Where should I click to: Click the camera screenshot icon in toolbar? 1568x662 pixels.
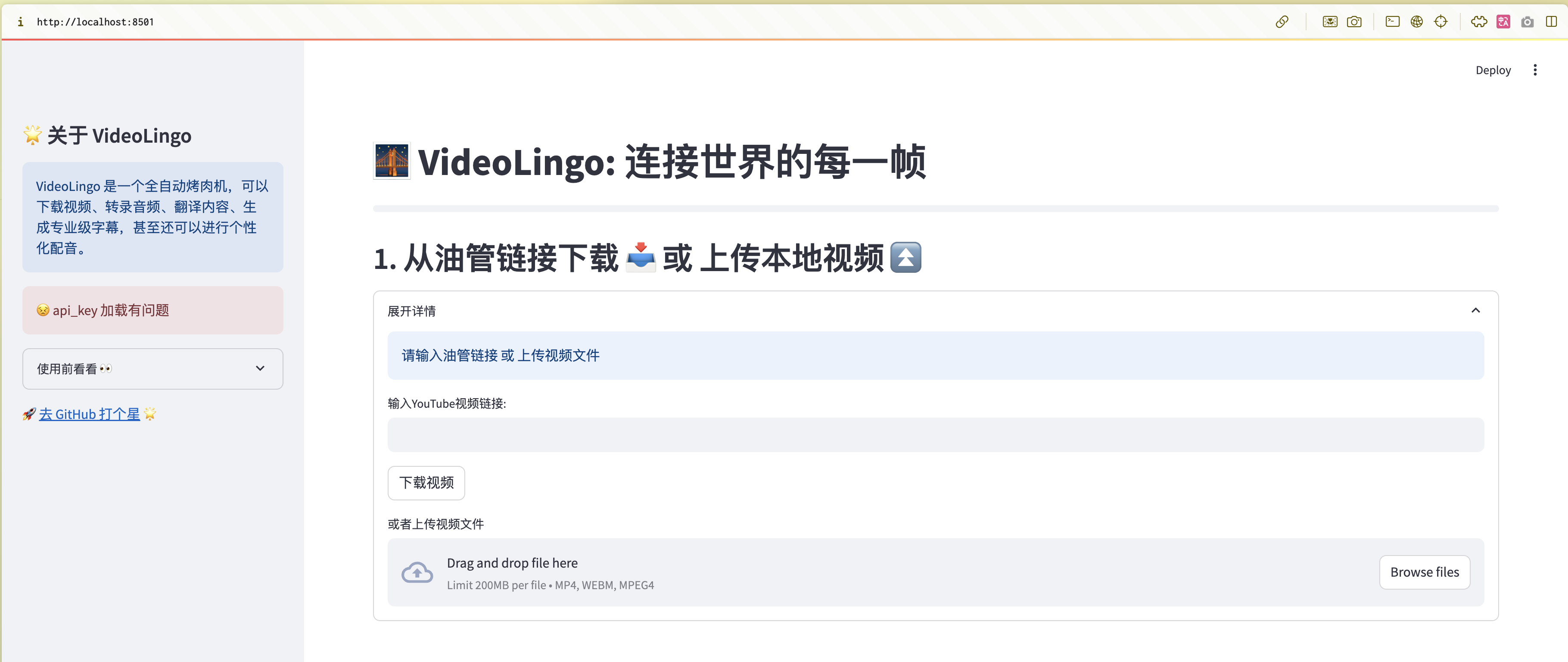click(x=1354, y=22)
